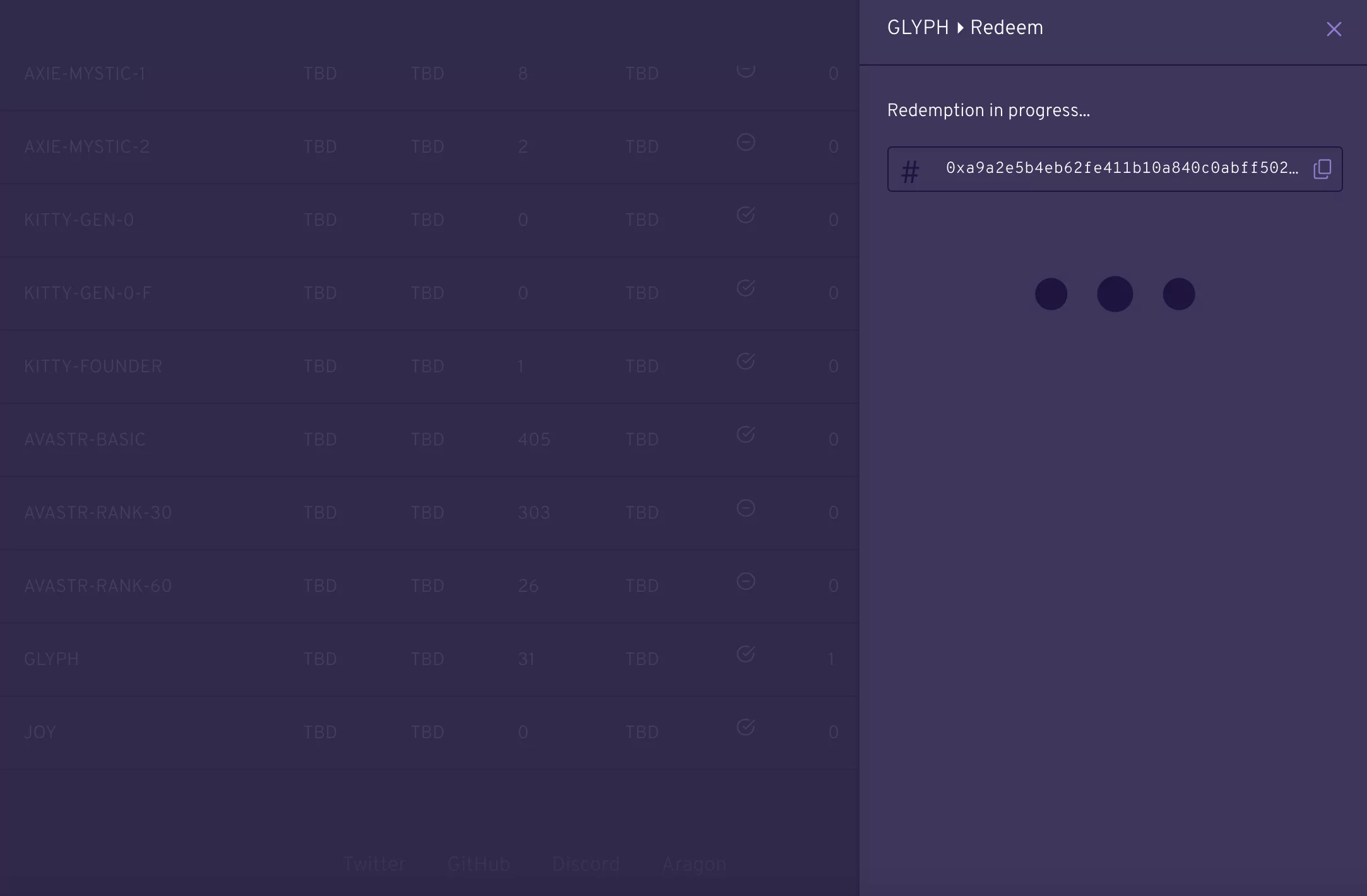Close the GLYPH Redeem side panel
1367x896 pixels.
pyautogui.click(x=1334, y=29)
